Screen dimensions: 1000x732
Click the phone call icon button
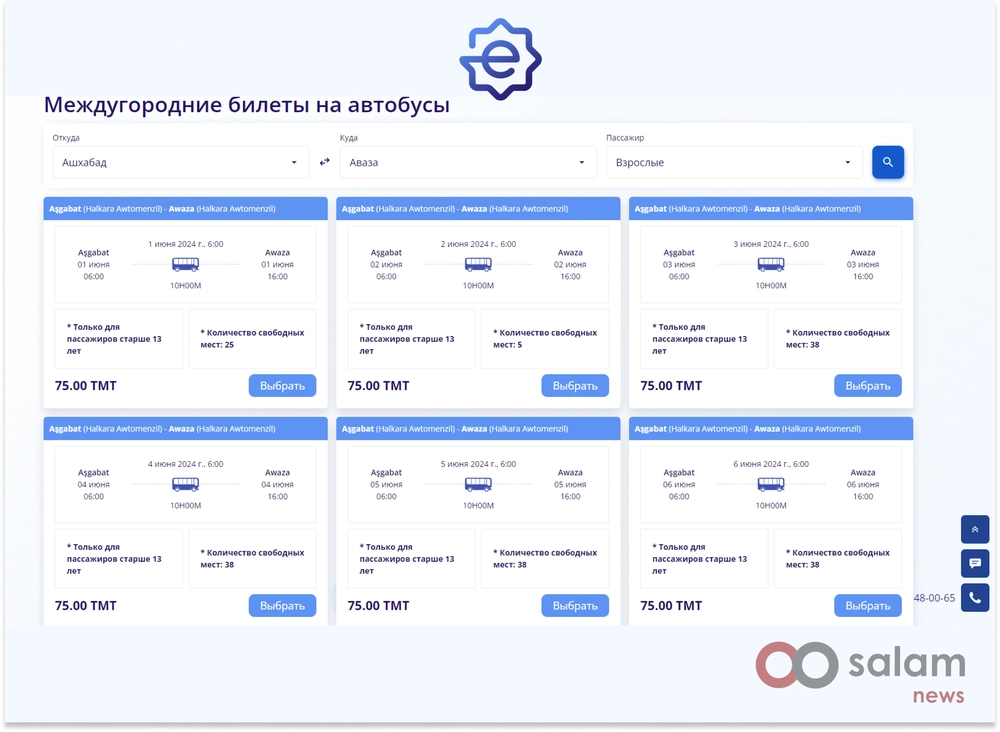click(974, 598)
